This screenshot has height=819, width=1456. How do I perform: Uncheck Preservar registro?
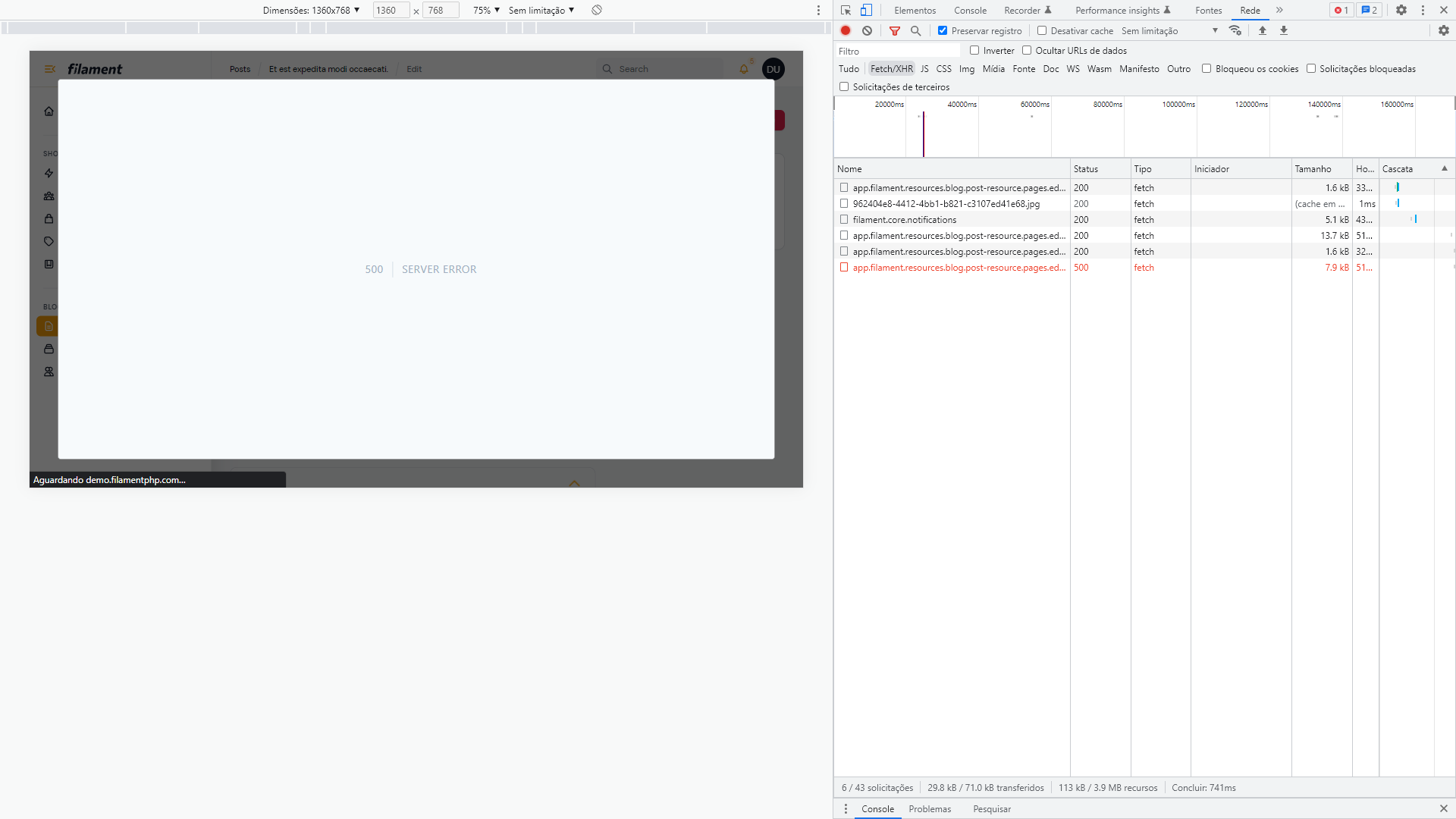click(943, 30)
